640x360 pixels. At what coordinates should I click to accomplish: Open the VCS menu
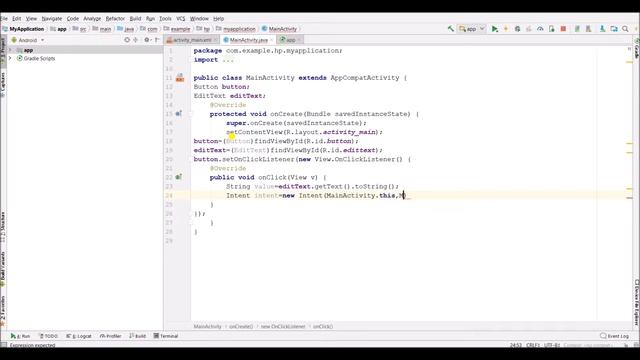tap(180, 18)
